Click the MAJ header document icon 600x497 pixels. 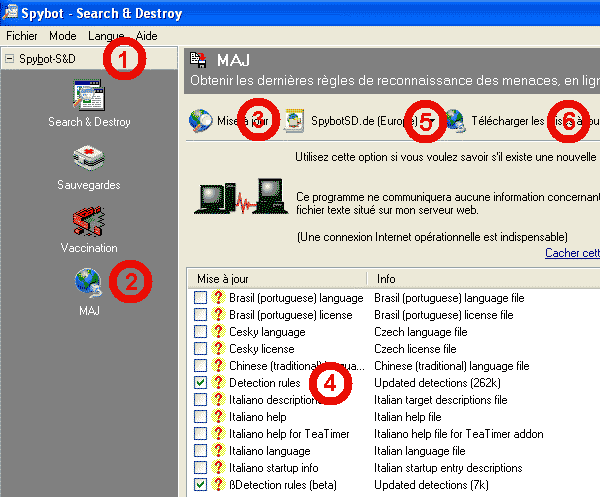199,60
